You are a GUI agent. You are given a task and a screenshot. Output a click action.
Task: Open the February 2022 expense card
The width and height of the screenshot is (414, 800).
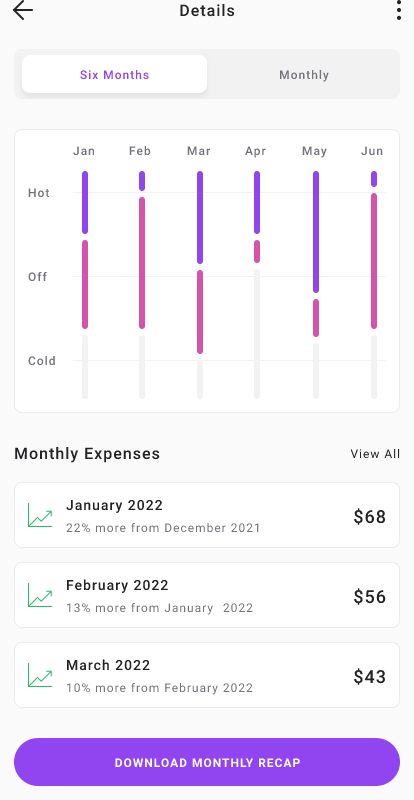point(207,595)
